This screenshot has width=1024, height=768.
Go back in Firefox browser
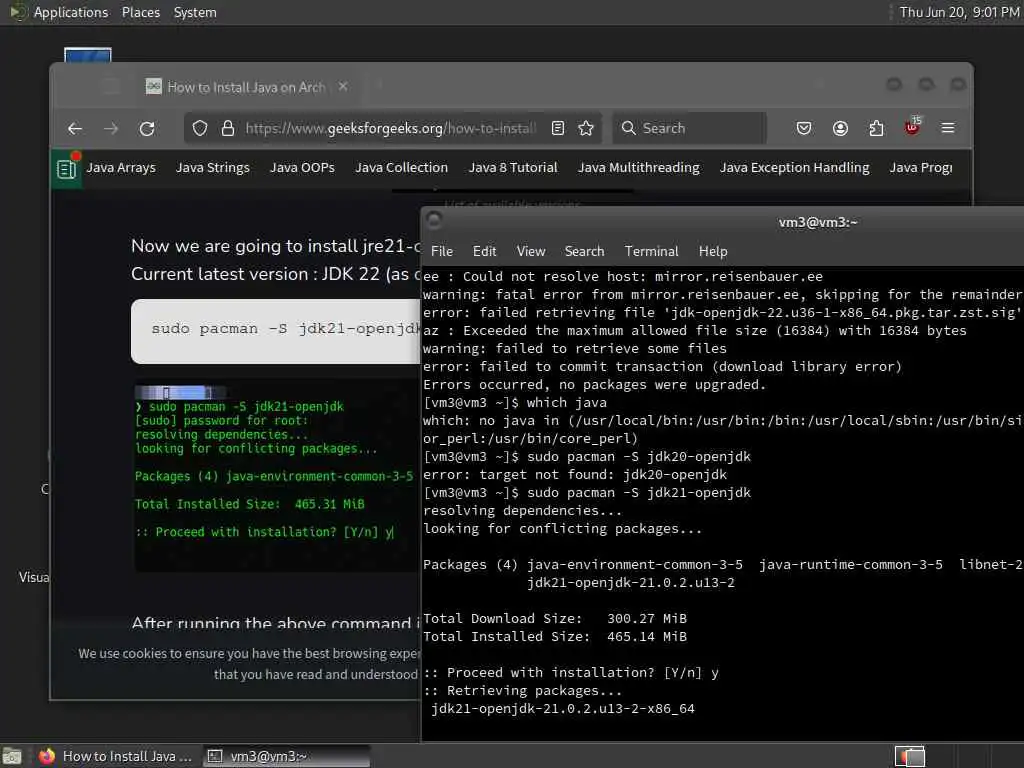(x=75, y=129)
